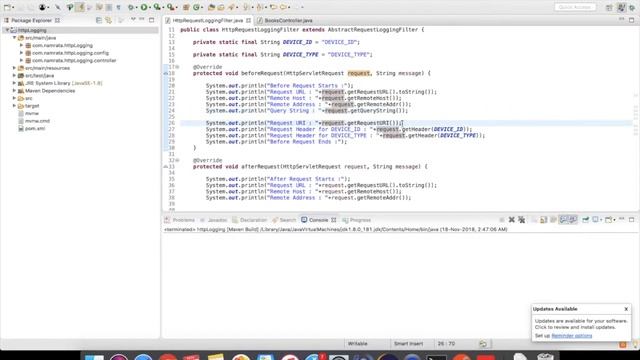Expand the JRE System Library node

pyautogui.click(x=14, y=83)
